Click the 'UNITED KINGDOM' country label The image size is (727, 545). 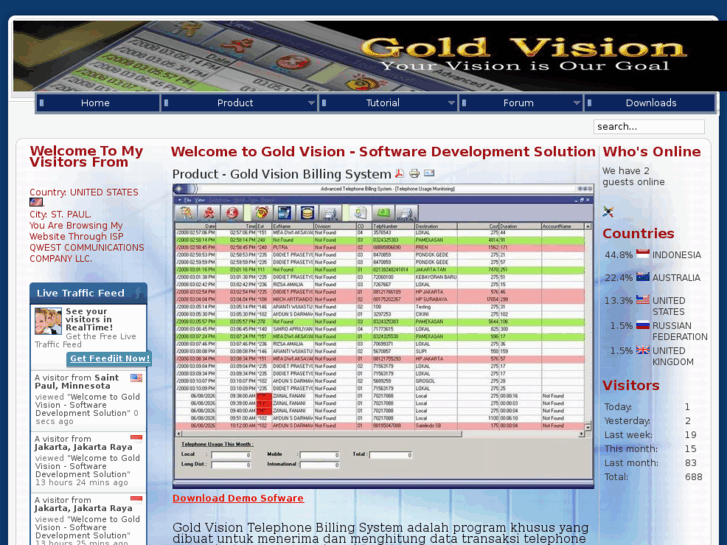673,356
